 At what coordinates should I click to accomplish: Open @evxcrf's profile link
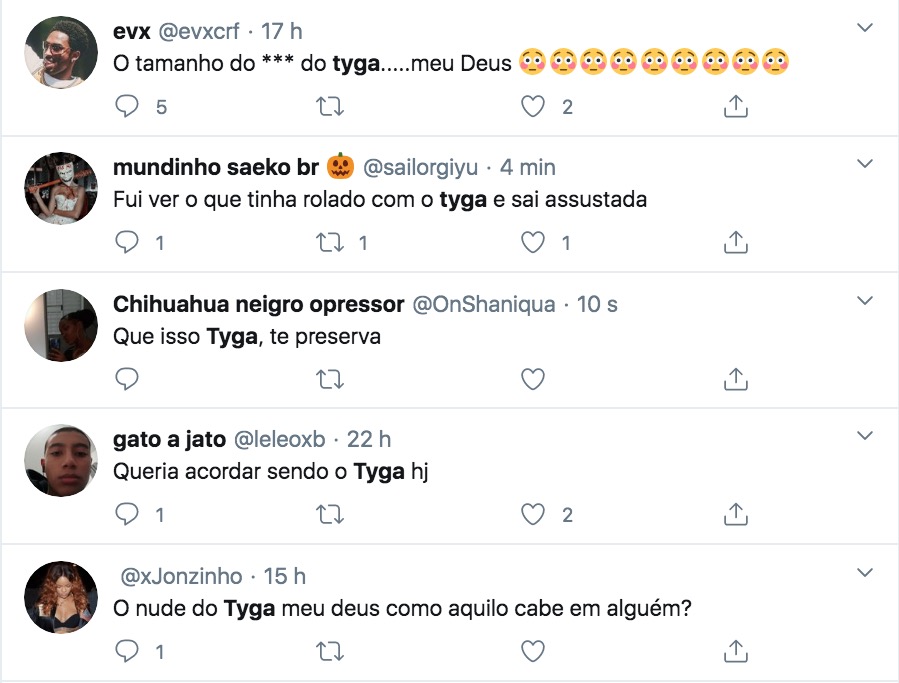tap(197, 31)
